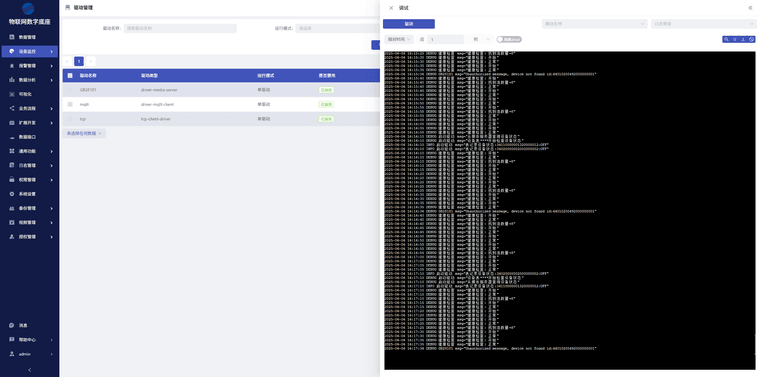
Task: Tick the checkbox for mqtt row
Action: [70, 104]
